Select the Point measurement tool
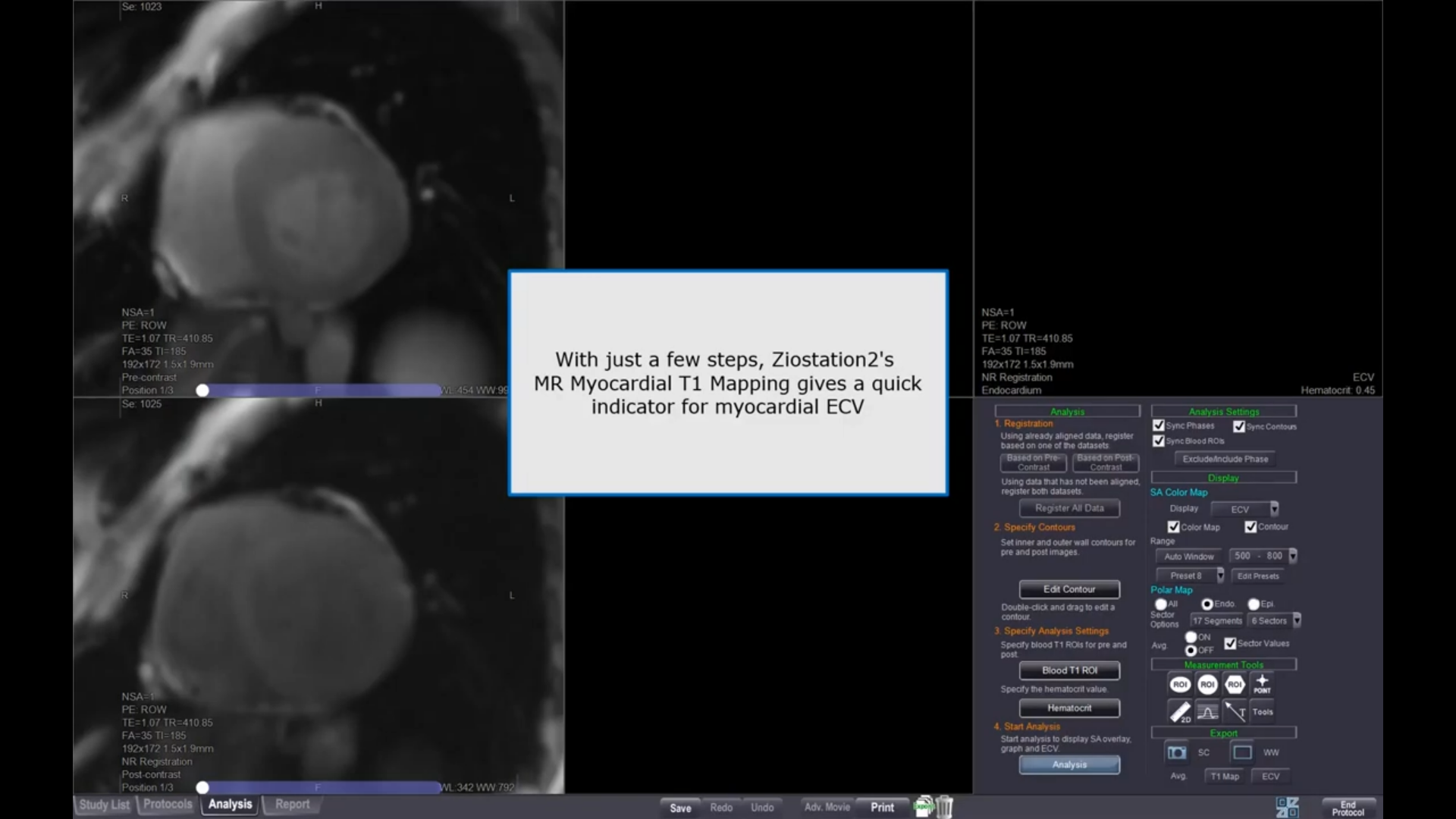The image size is (1456, 819). click(x=1262, y=685)
